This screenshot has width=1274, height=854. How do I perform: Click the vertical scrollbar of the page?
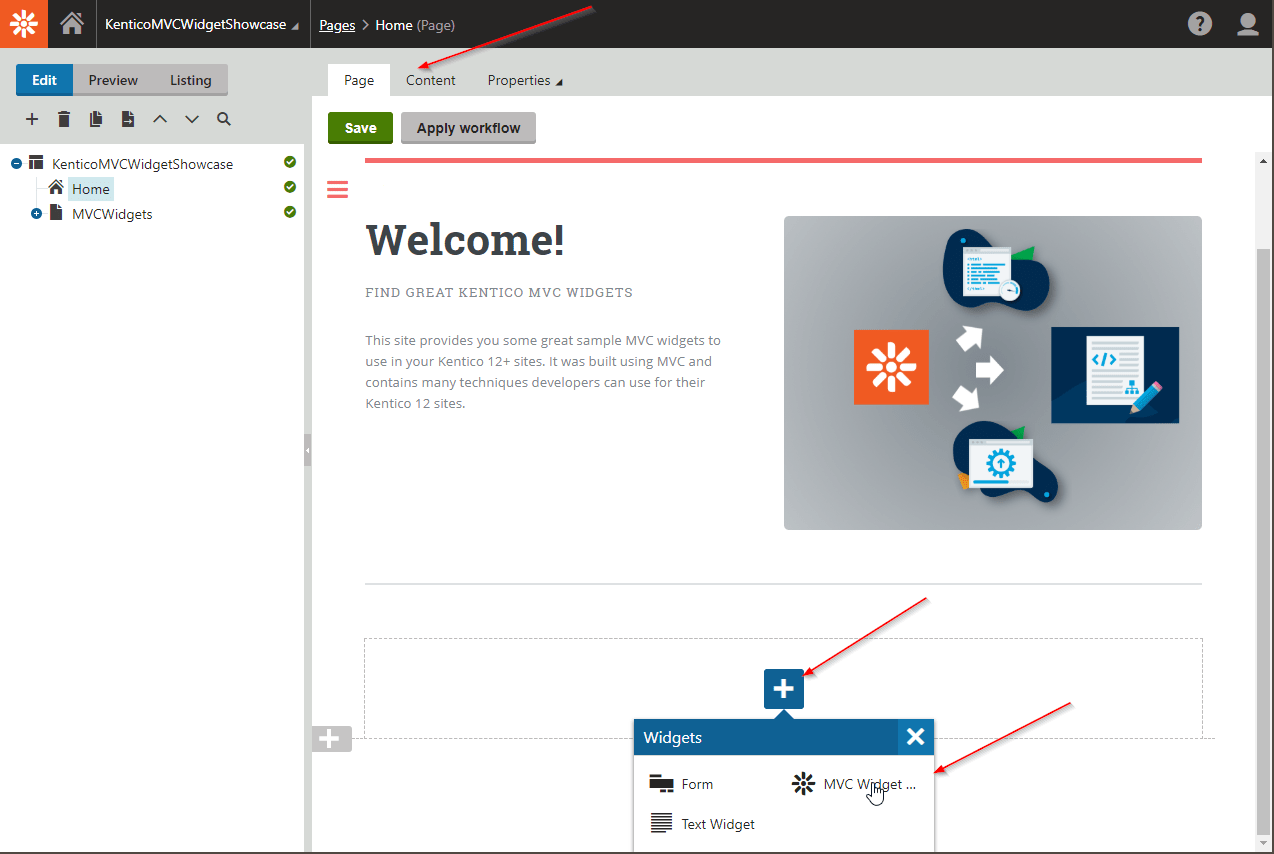tap(1264, 540)
